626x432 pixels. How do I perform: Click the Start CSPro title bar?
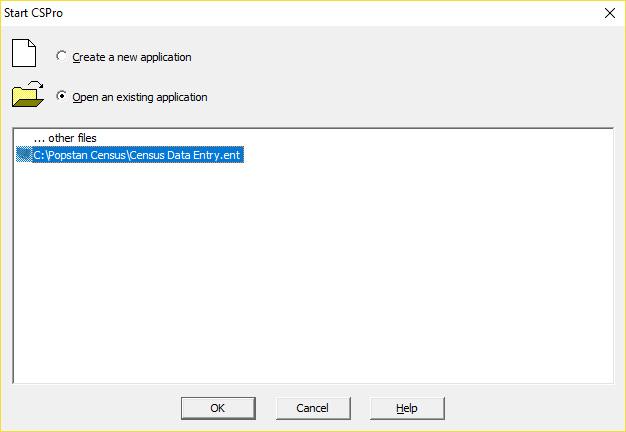coord(300,12)
